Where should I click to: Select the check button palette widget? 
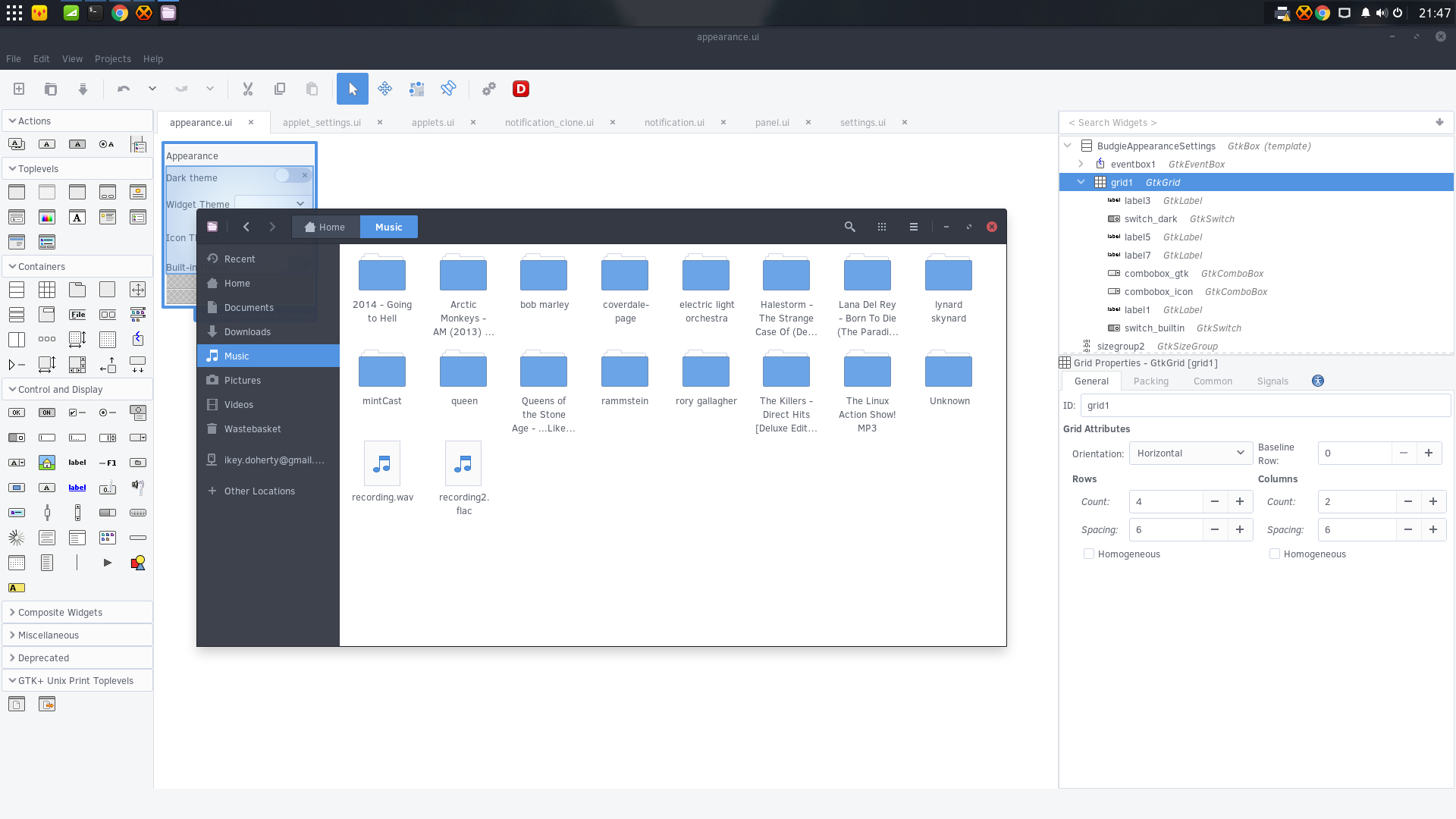coord(77,413)
